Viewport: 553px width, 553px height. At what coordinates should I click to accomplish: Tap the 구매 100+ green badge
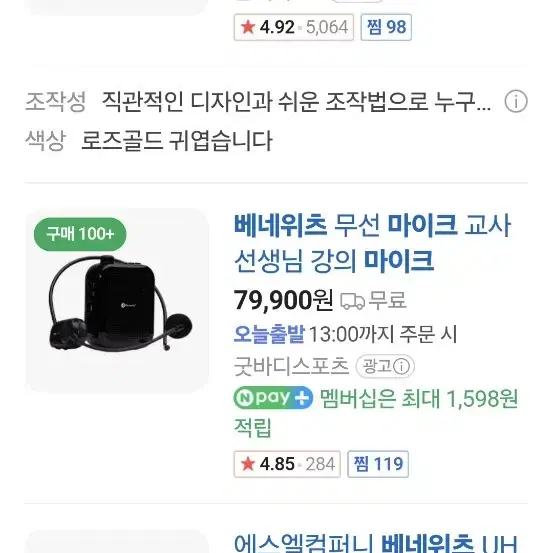coord(80,234)
